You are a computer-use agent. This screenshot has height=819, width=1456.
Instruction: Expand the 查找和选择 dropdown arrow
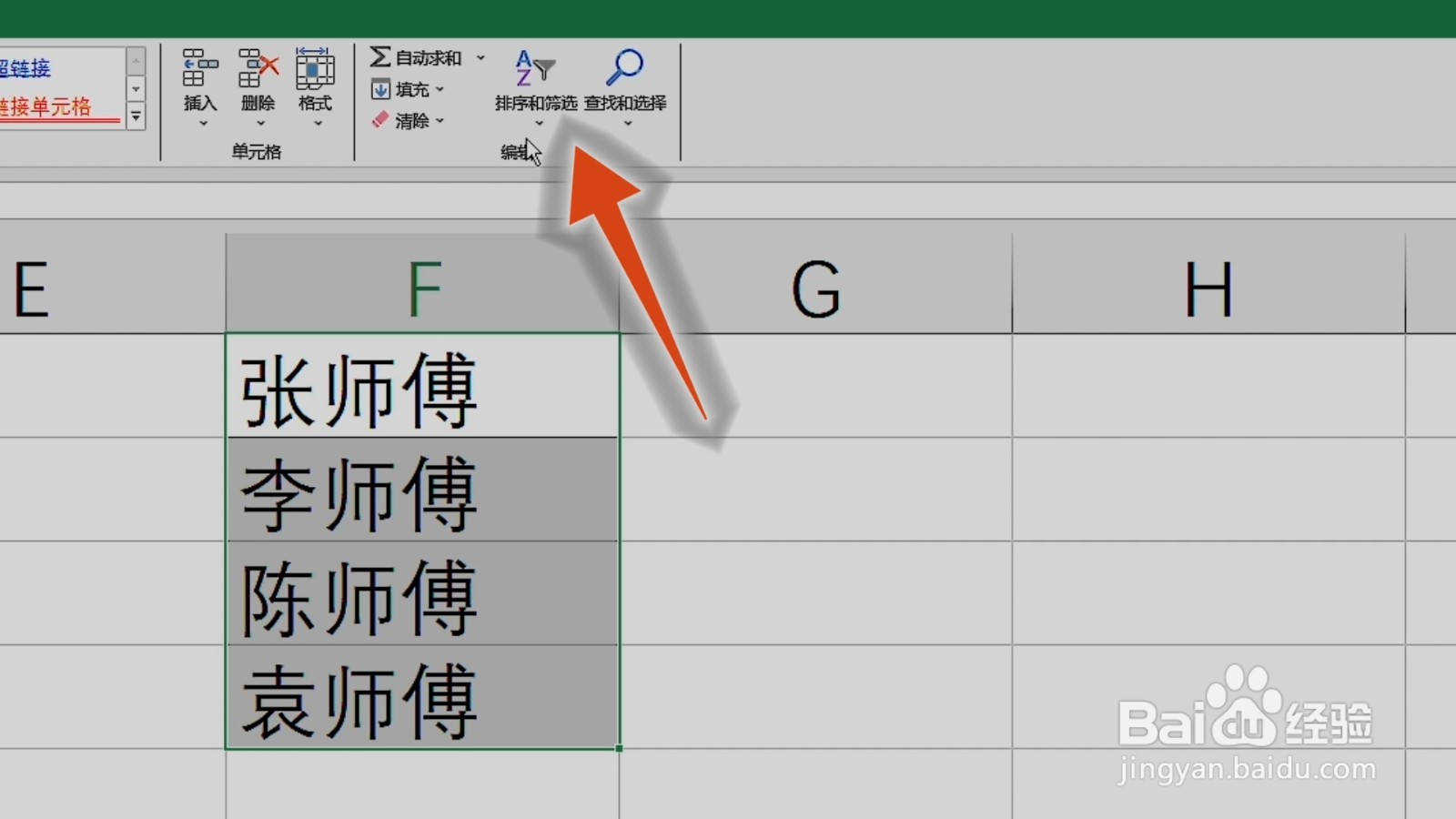pos(627,124)
